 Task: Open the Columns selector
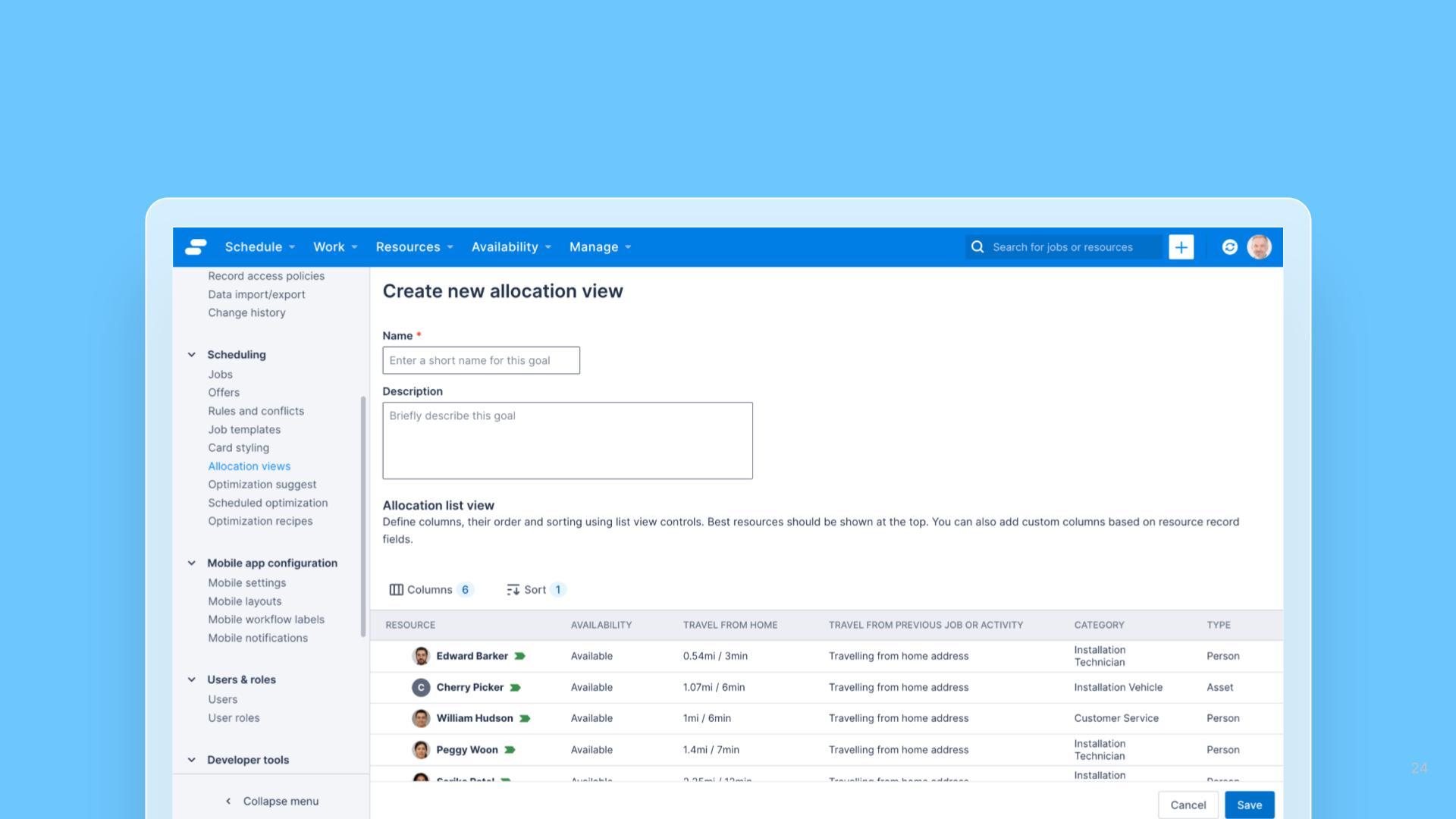pos(431,590)
